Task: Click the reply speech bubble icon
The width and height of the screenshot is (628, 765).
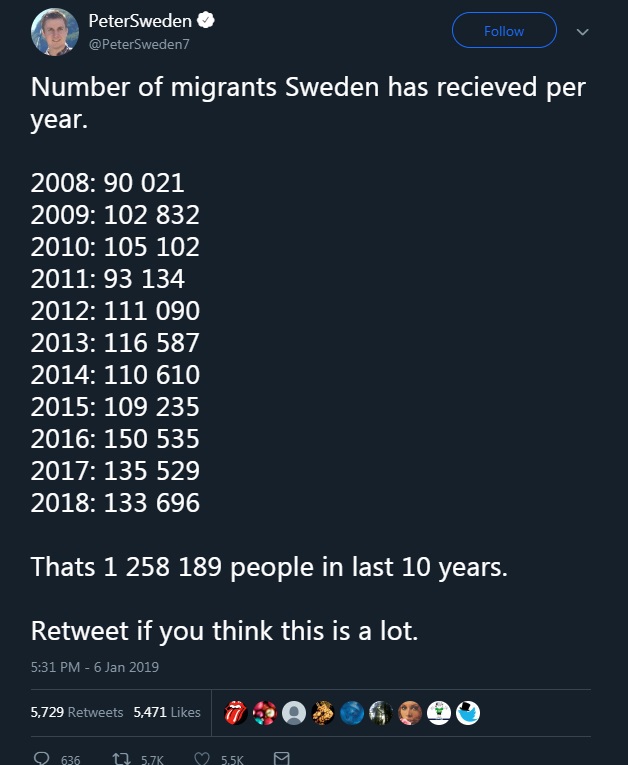Action: pos(42,759)
